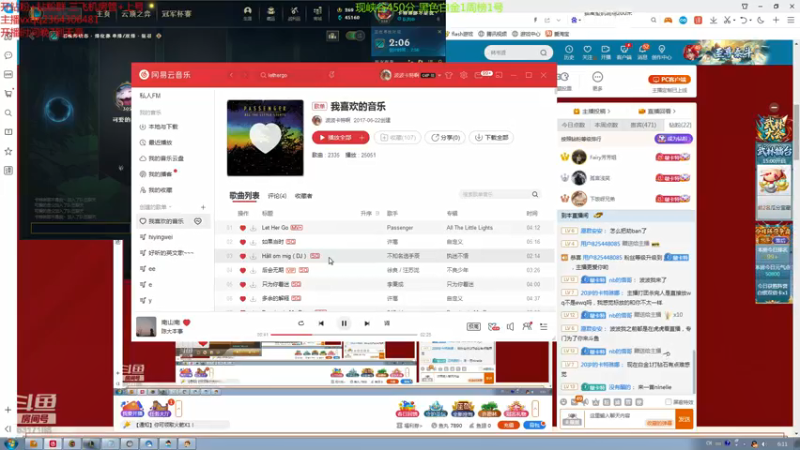Unlike the song Häll om mig (DJ)
Screen dimensions: 800x450
coord(243,256)
